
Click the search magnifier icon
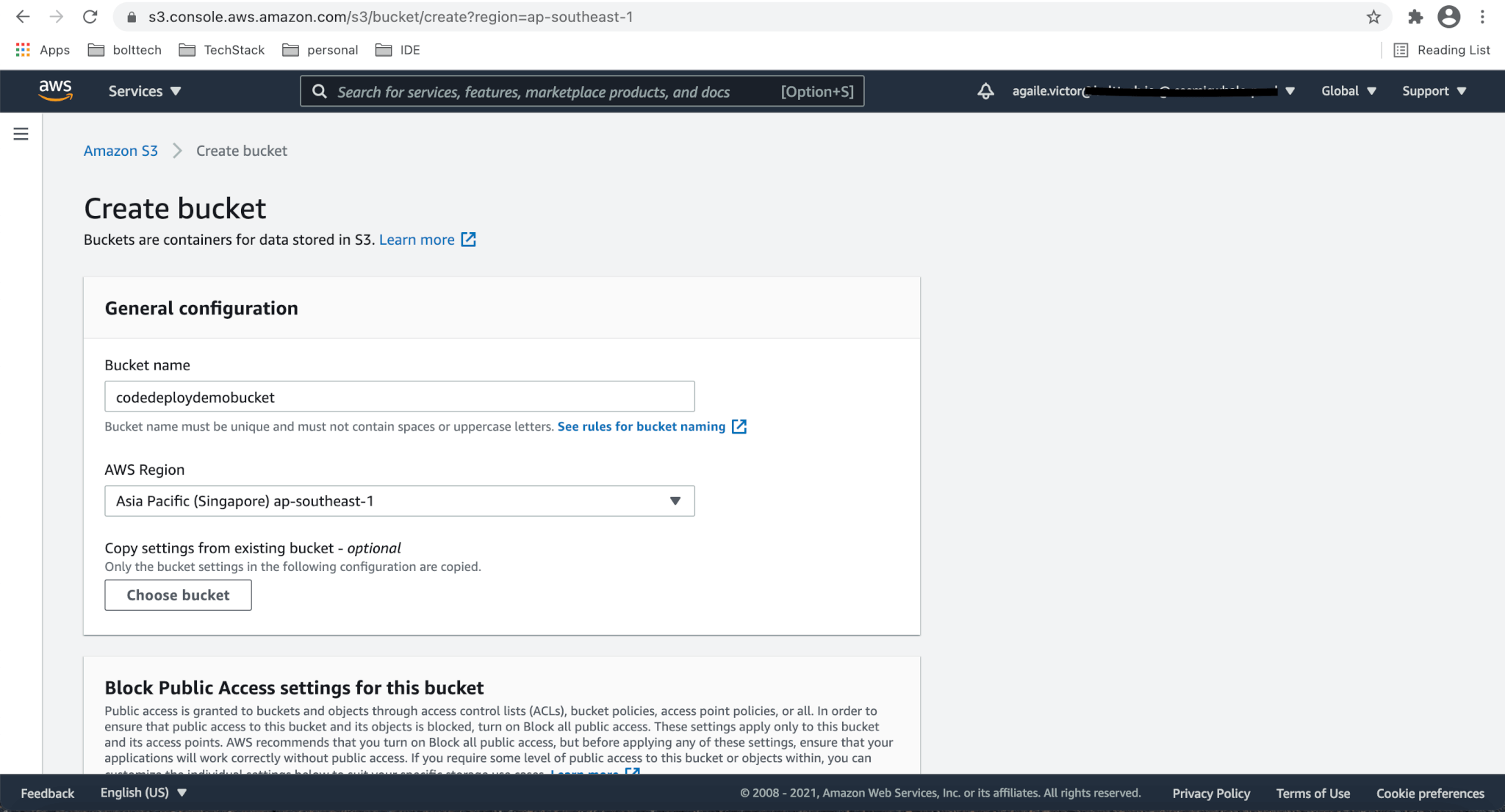point(320,91)
